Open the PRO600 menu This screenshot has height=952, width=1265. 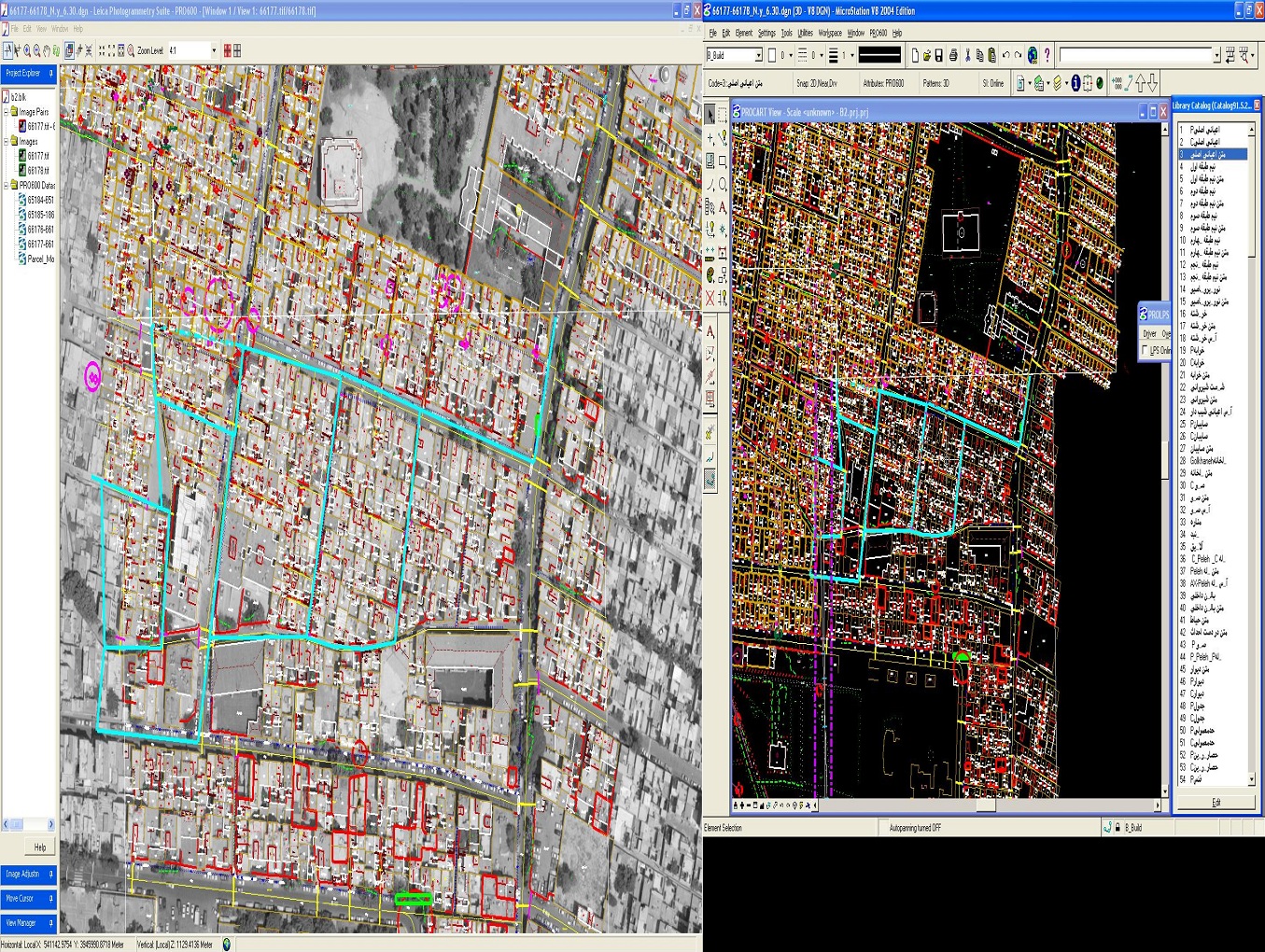878,33
